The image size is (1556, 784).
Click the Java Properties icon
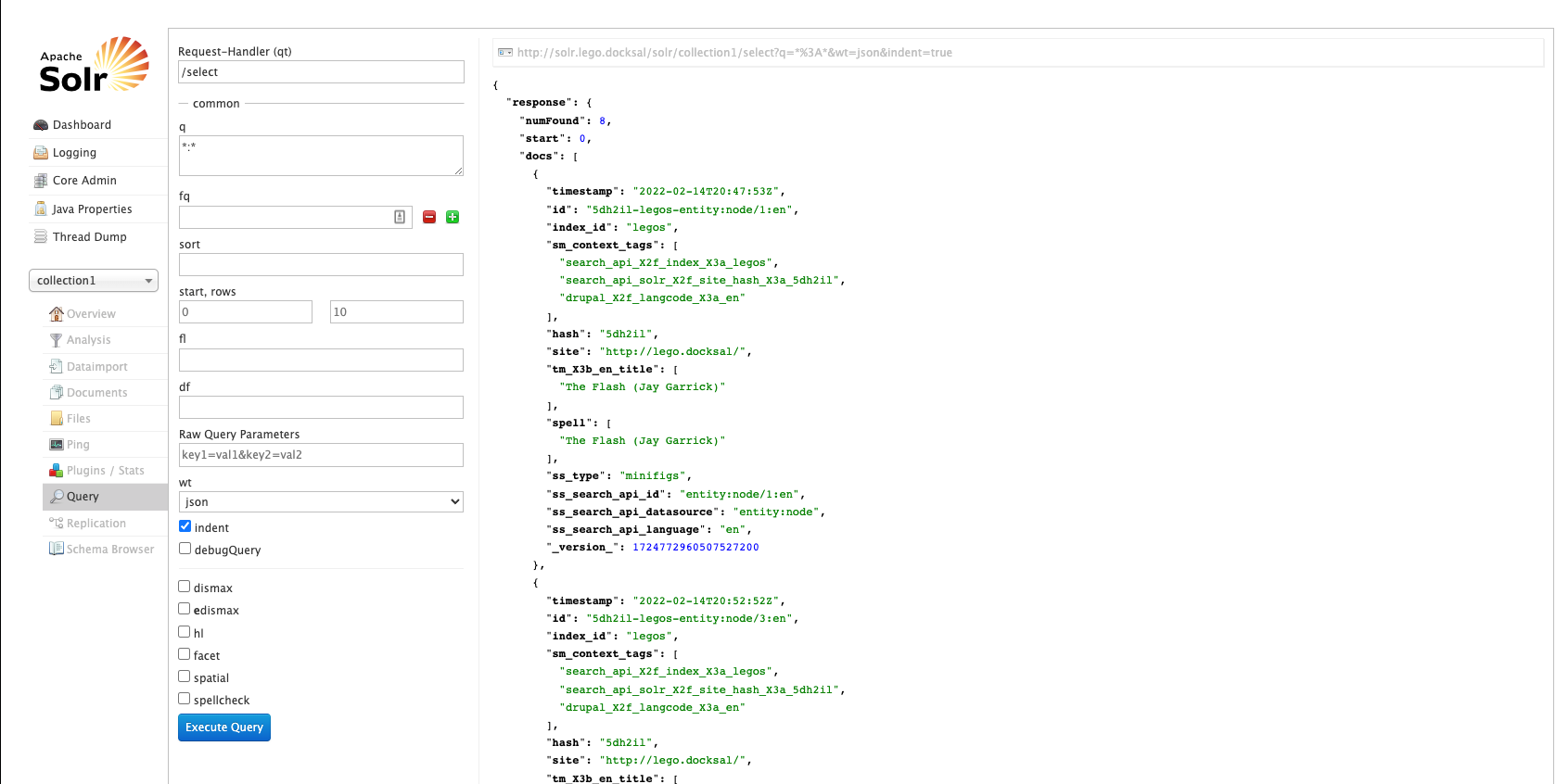(41, 209)
